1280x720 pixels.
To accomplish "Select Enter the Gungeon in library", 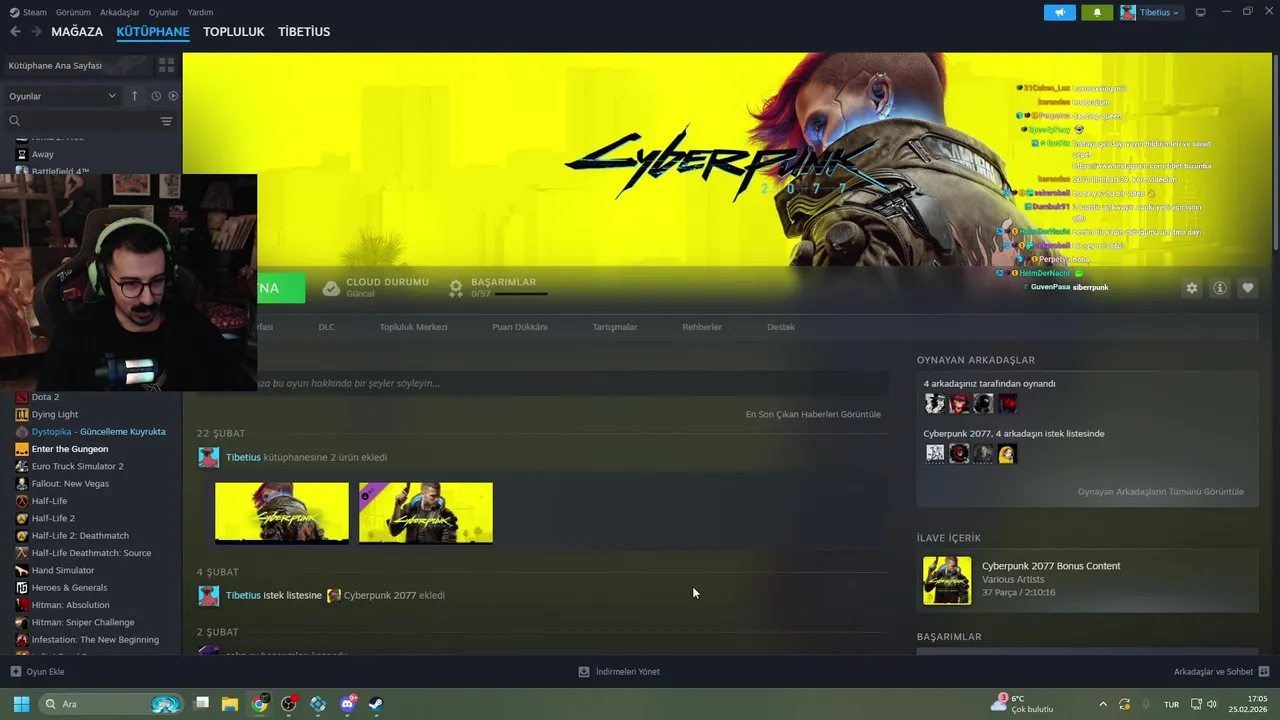I will pos(70,449).
